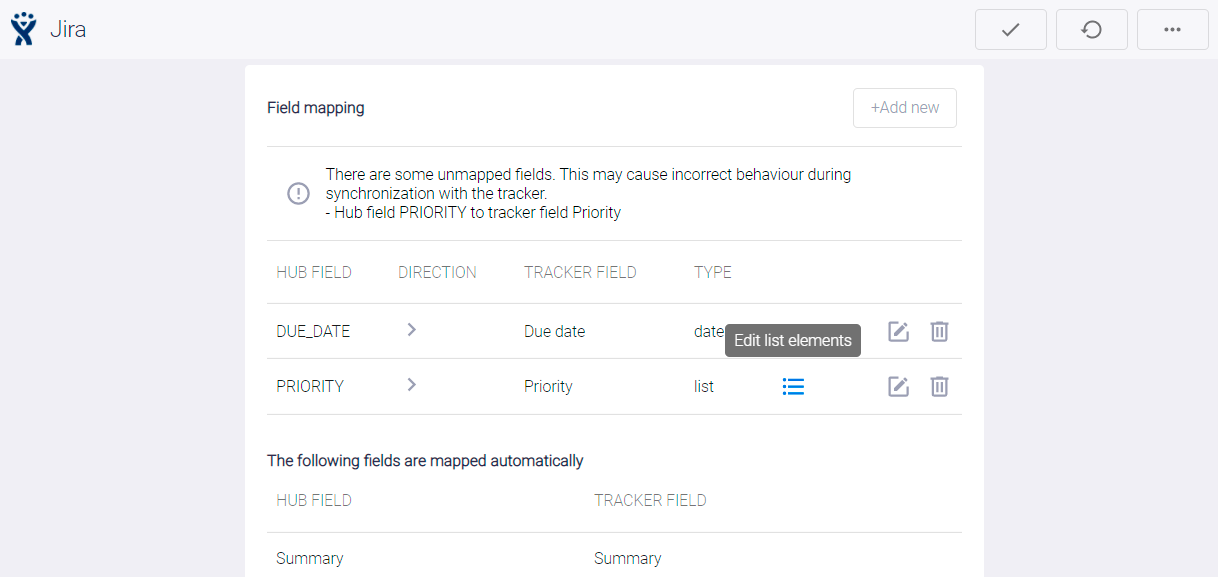Click the DIRECTION column header

tap(437, 272)
